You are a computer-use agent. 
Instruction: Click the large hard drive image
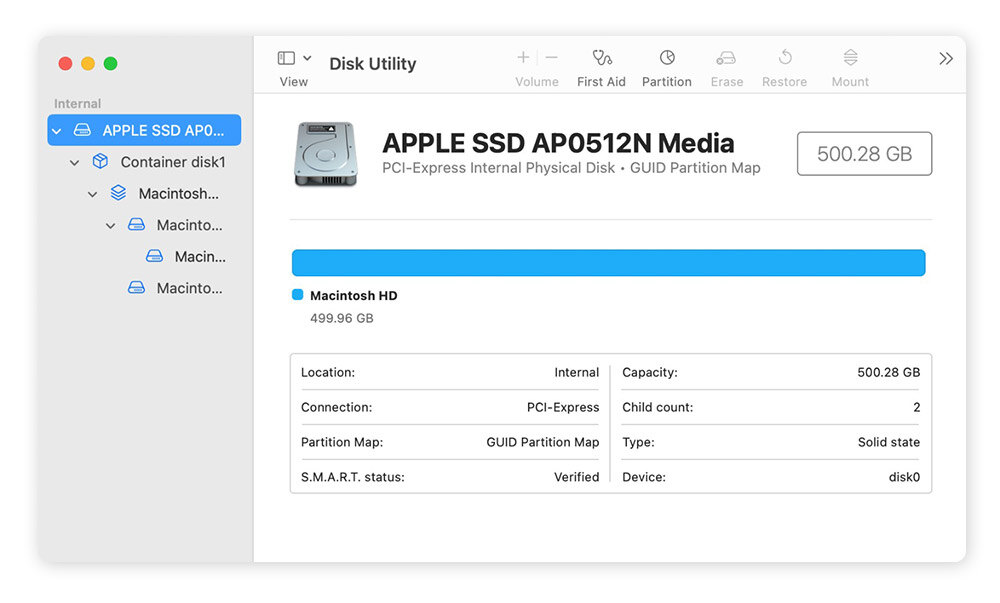(325, 154)
